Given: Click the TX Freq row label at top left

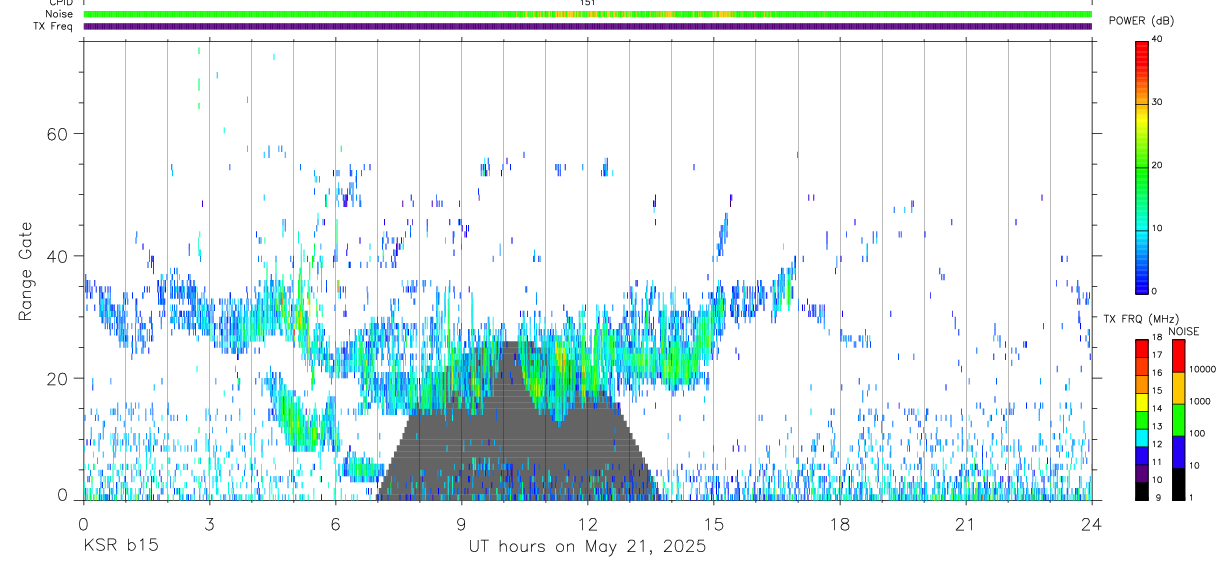Looking at the screenshot, I should click(53, 26).
